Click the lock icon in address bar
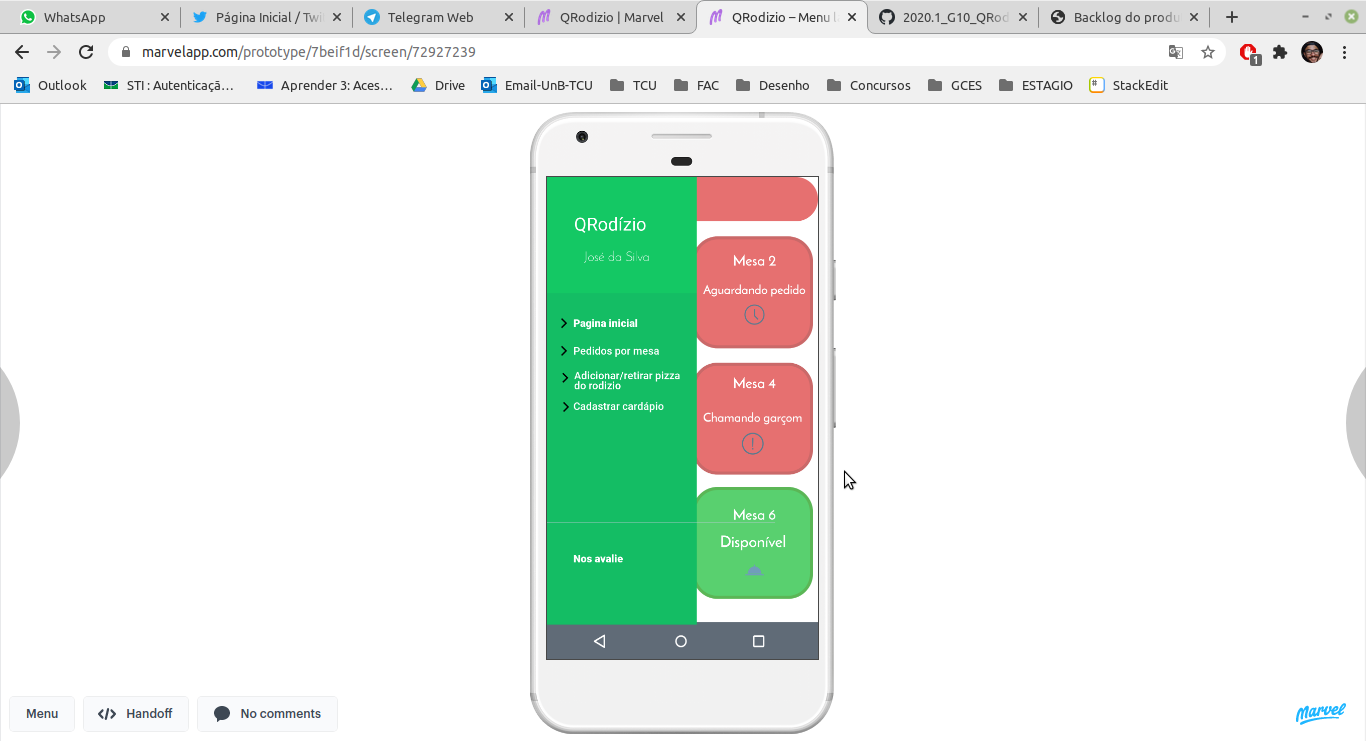1366x741 pixels. [x=126, y=52]
